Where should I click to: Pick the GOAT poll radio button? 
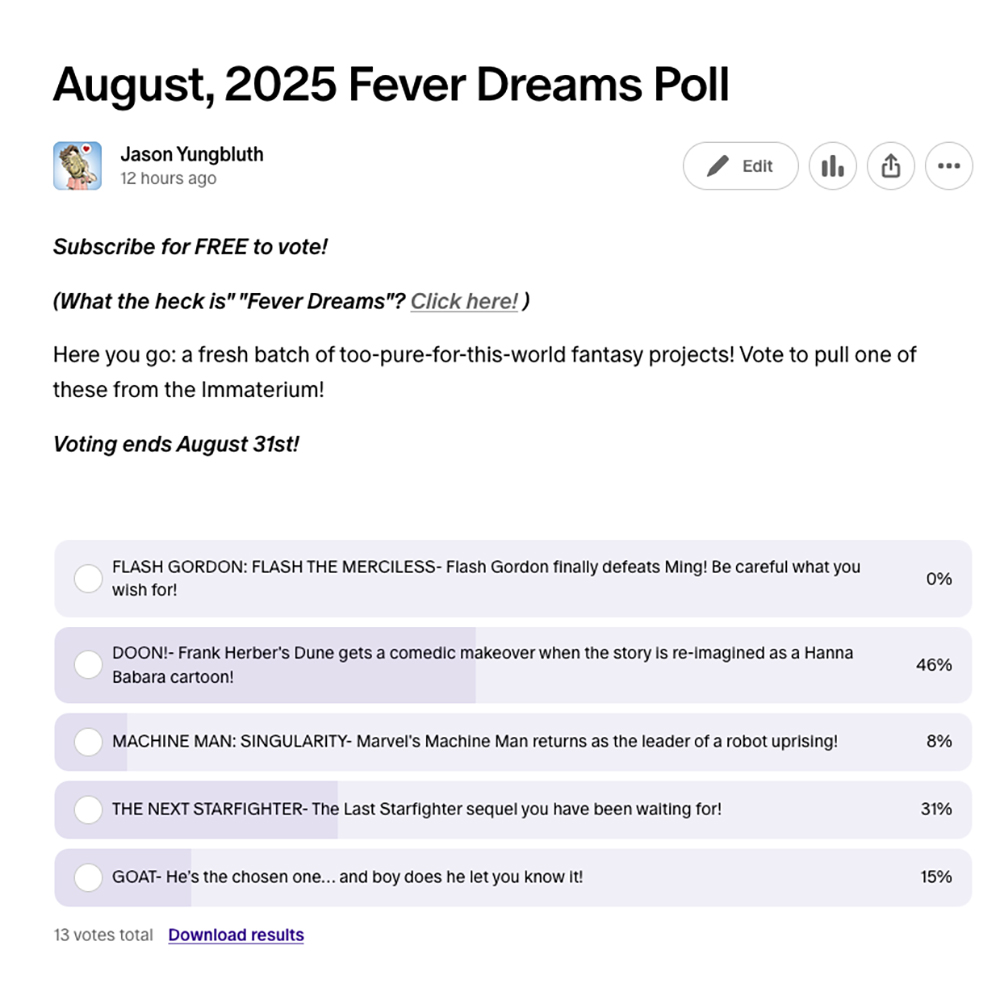(88, 877)
